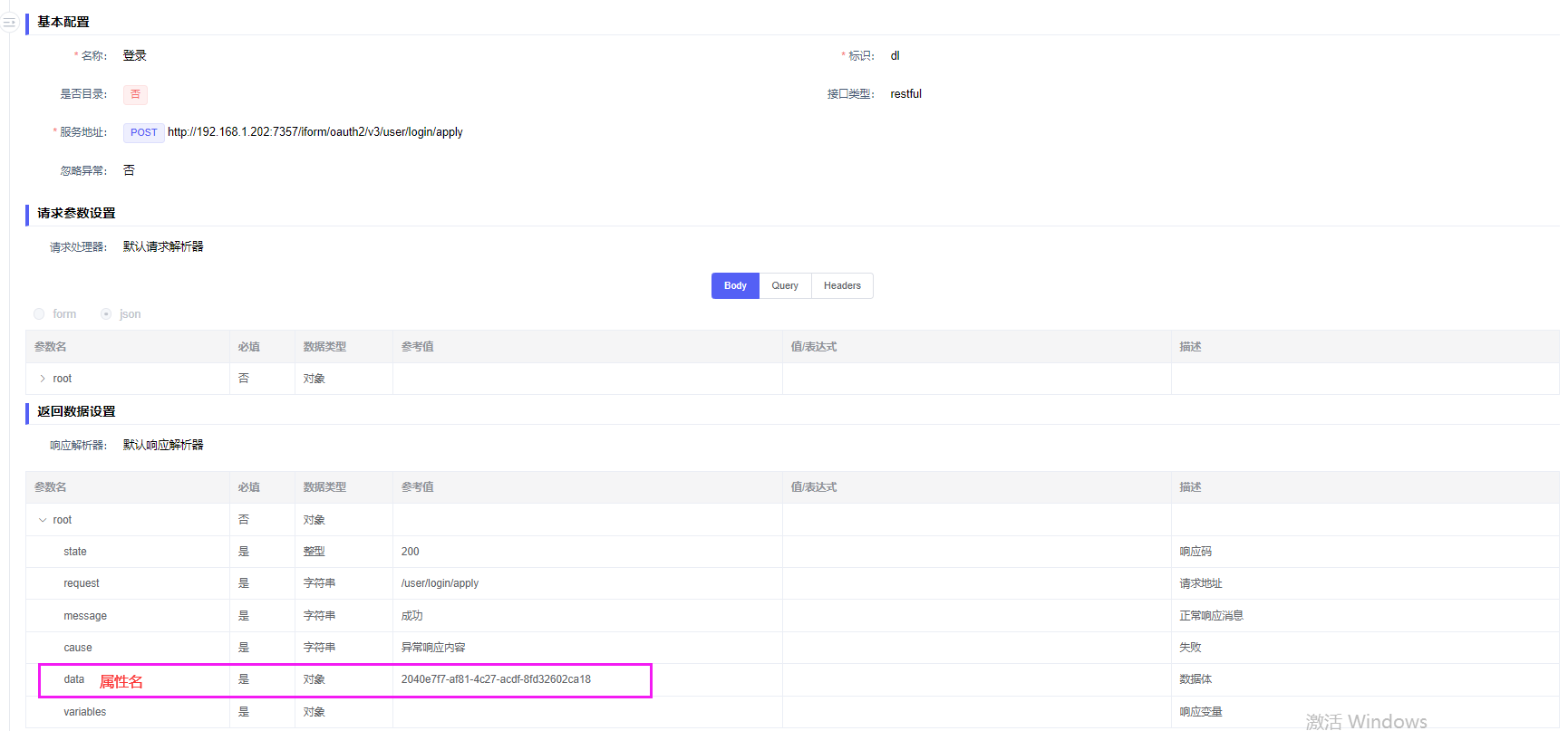Viewport: 1568px width, 731px height.
Task: Select the form radio button
Action: 39,314
